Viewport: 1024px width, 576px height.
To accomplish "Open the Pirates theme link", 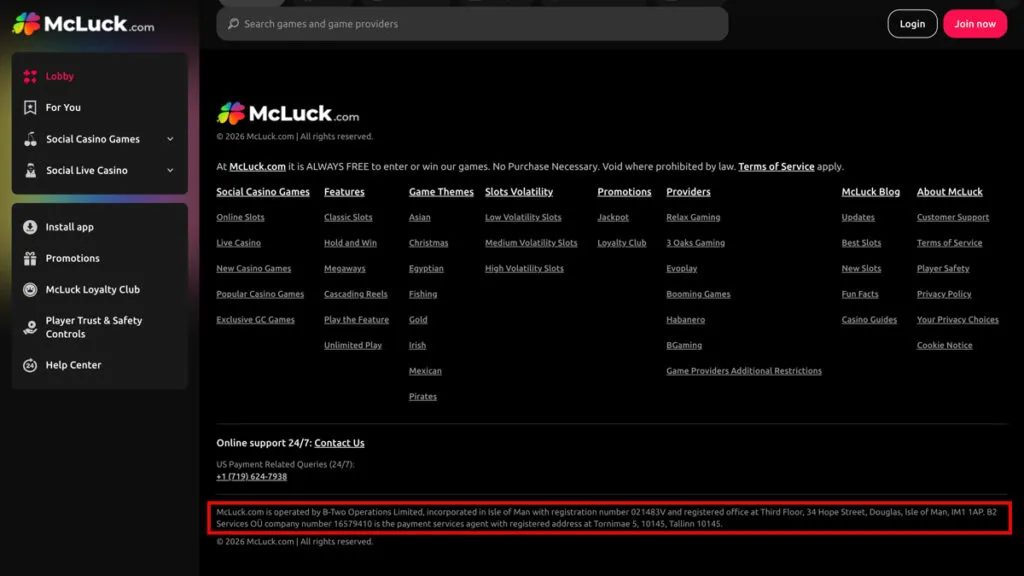I will tap(423, 396).
